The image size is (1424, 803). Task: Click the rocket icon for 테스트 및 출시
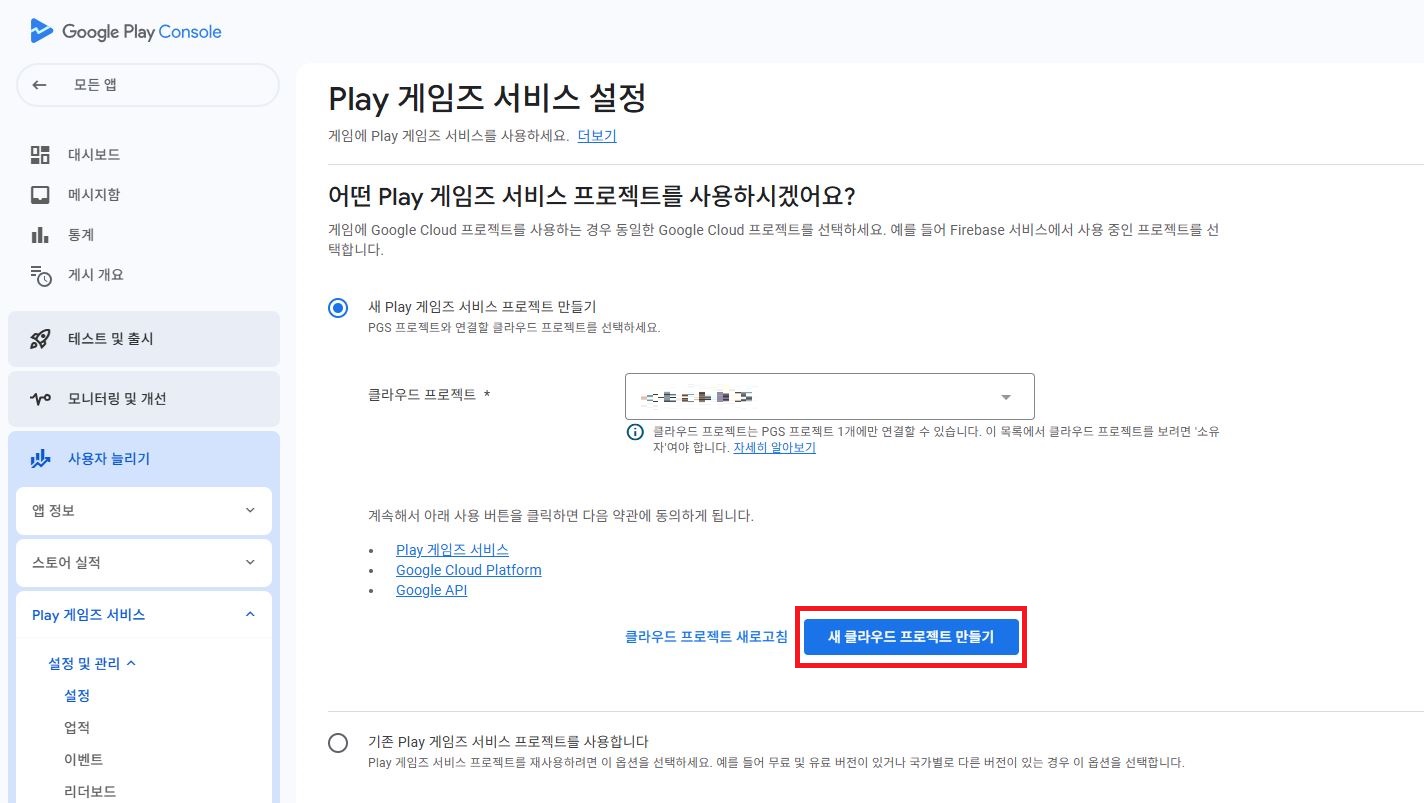(40, 339)
